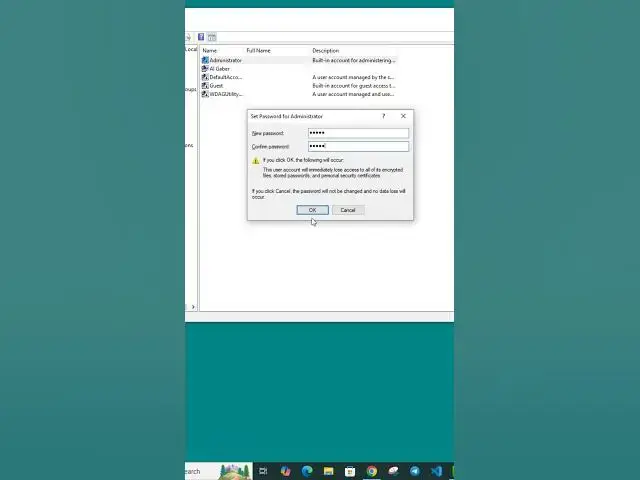Click the right scroll arrow in the tree pane

[x=193, y=307]
